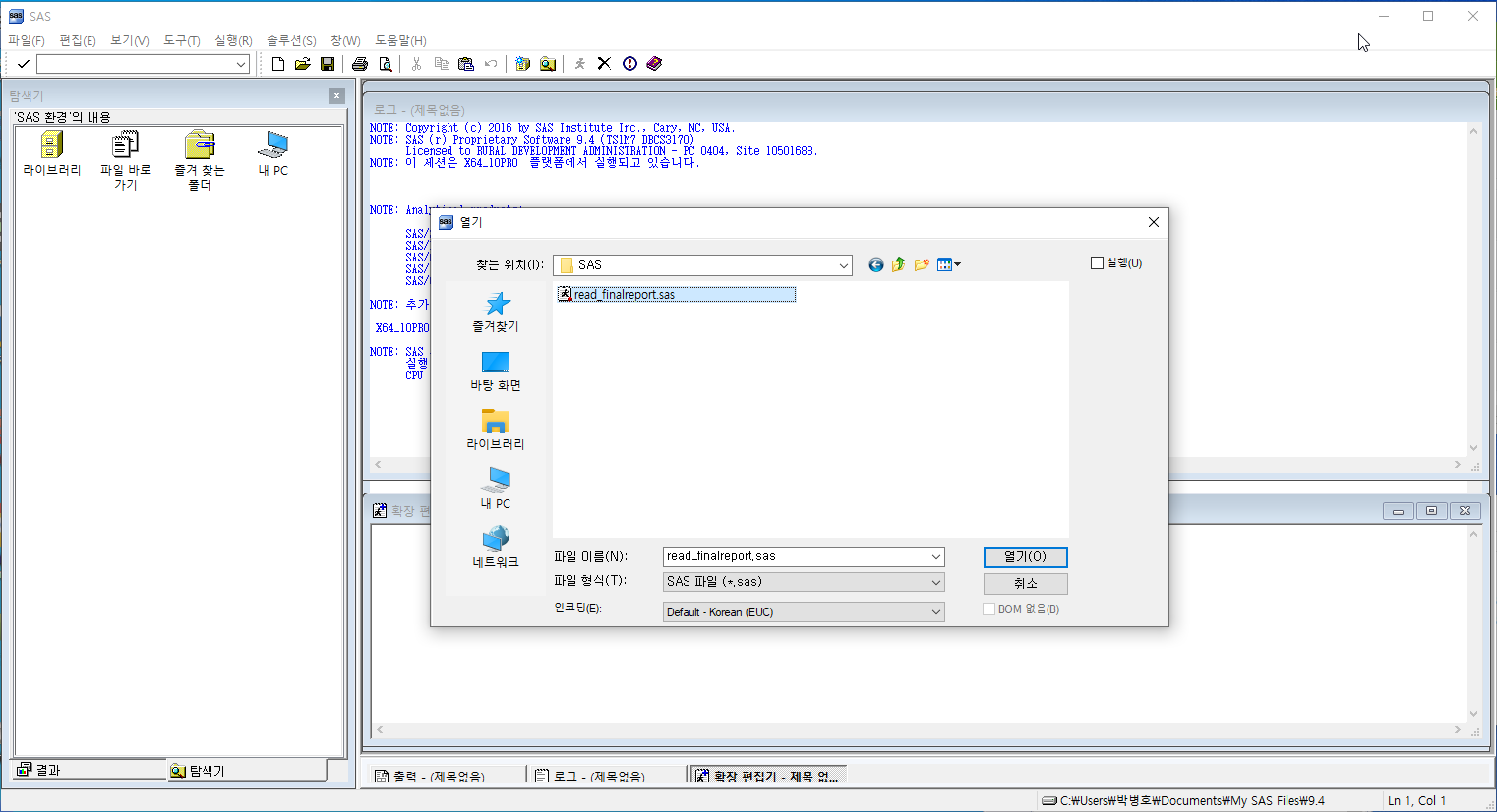Click the Paste clipboard icon
The height and width of the screenshot is (812, 1497).
(x=466, y=64)
